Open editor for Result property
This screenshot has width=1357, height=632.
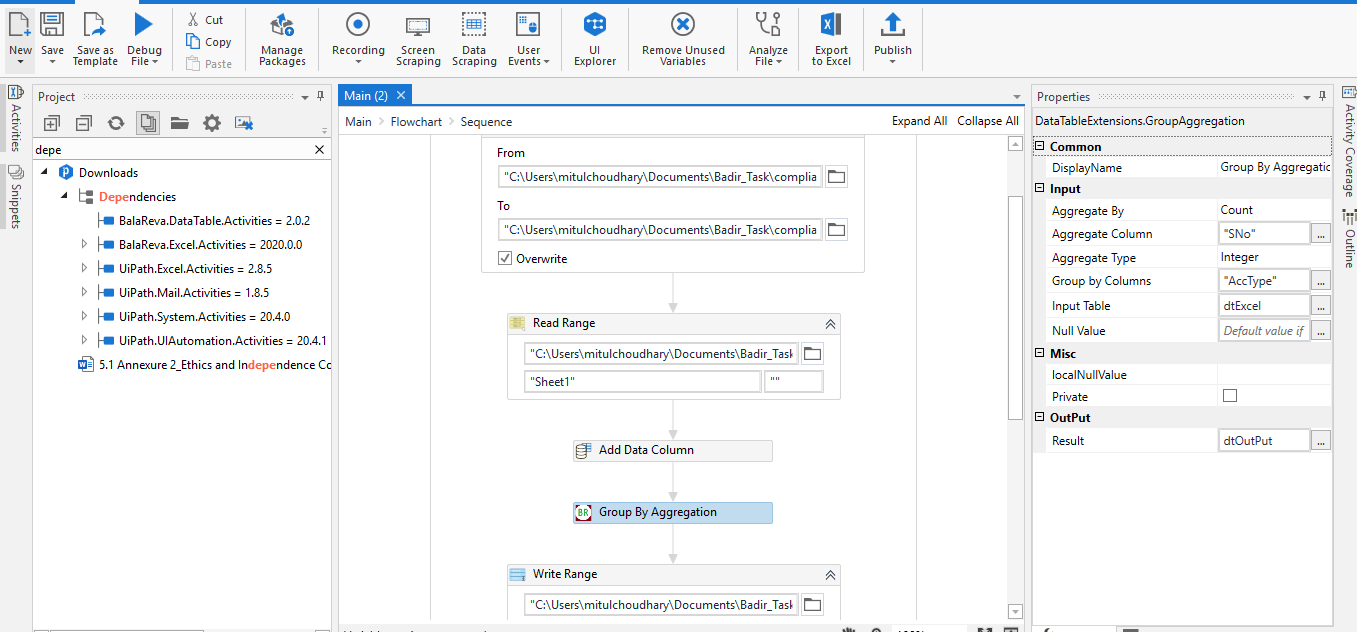tap(1321, 440)
